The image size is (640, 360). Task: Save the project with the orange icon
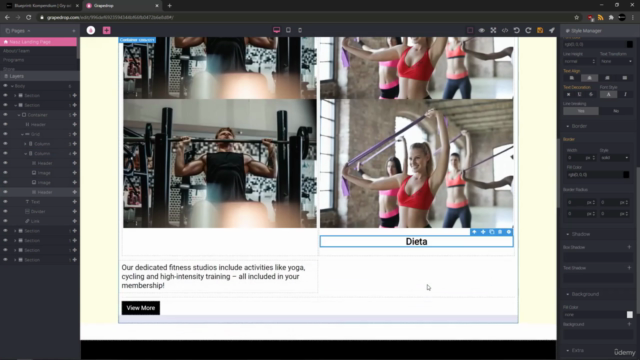coord(540,30)
